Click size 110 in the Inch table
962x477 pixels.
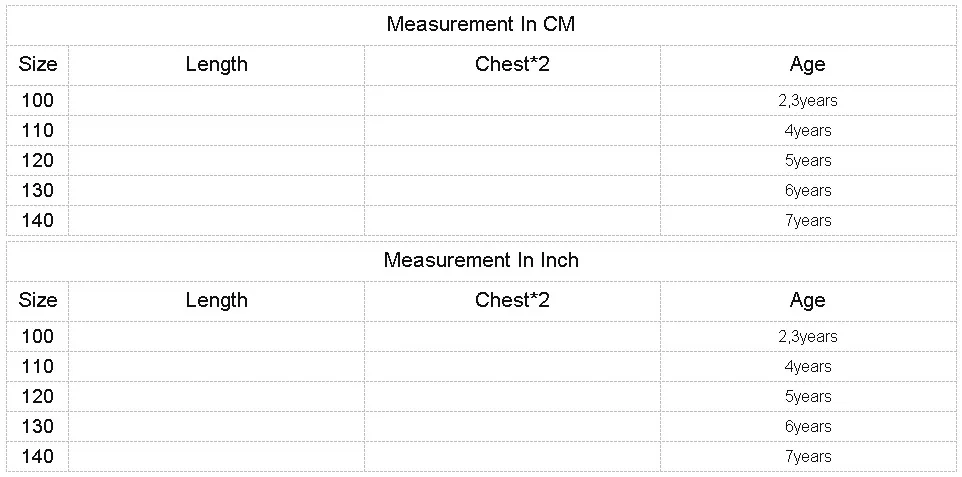[x=37, y=366]
